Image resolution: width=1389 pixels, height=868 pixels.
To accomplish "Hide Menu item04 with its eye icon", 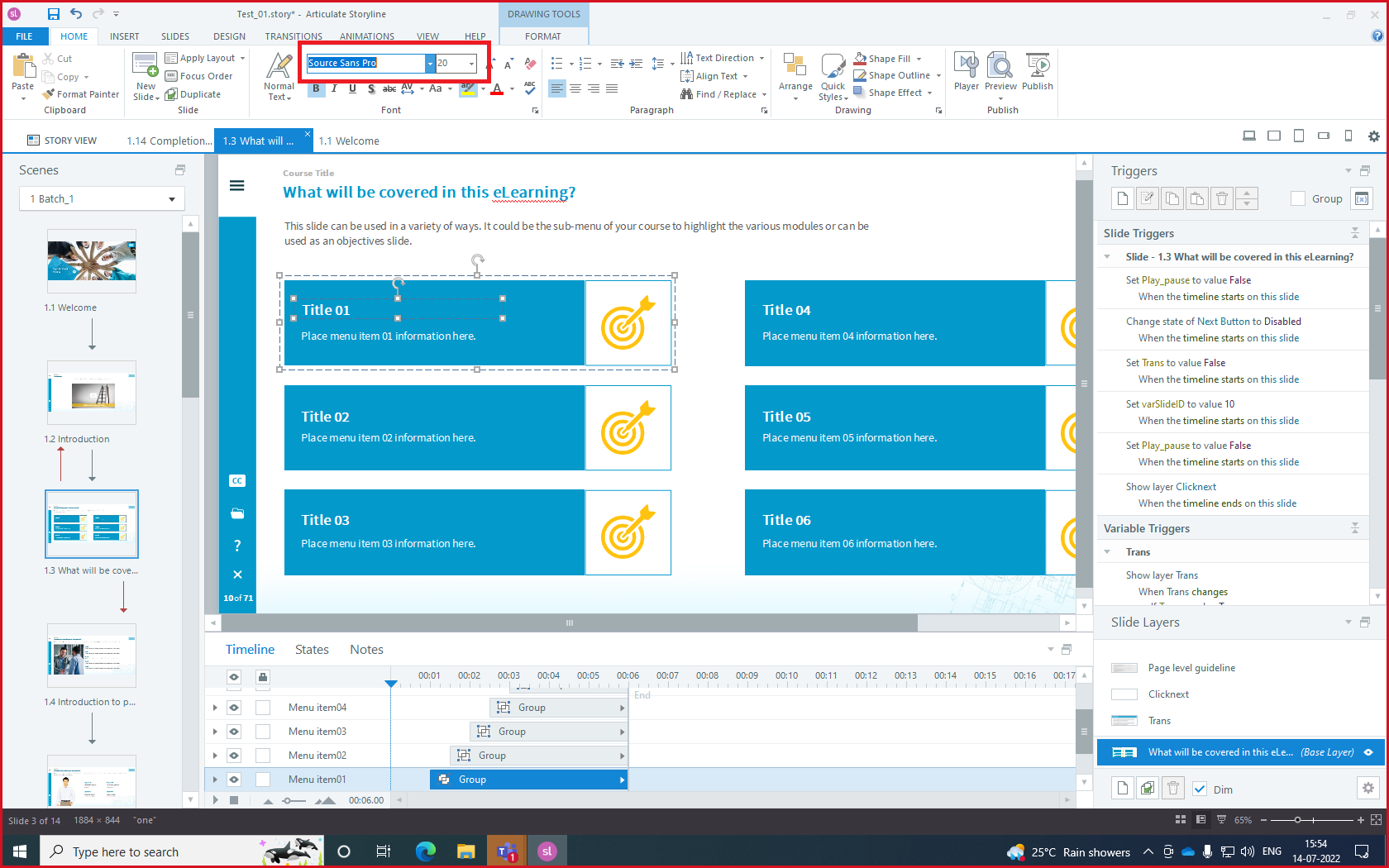I will [234, 708].
